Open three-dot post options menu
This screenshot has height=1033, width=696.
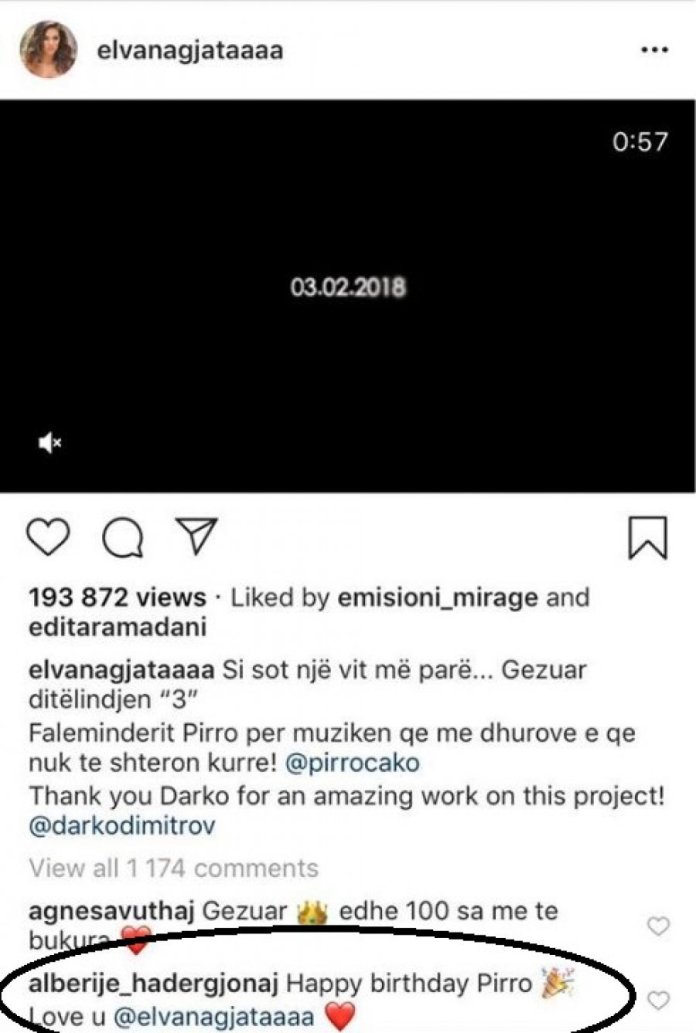(x=653, y=49)
